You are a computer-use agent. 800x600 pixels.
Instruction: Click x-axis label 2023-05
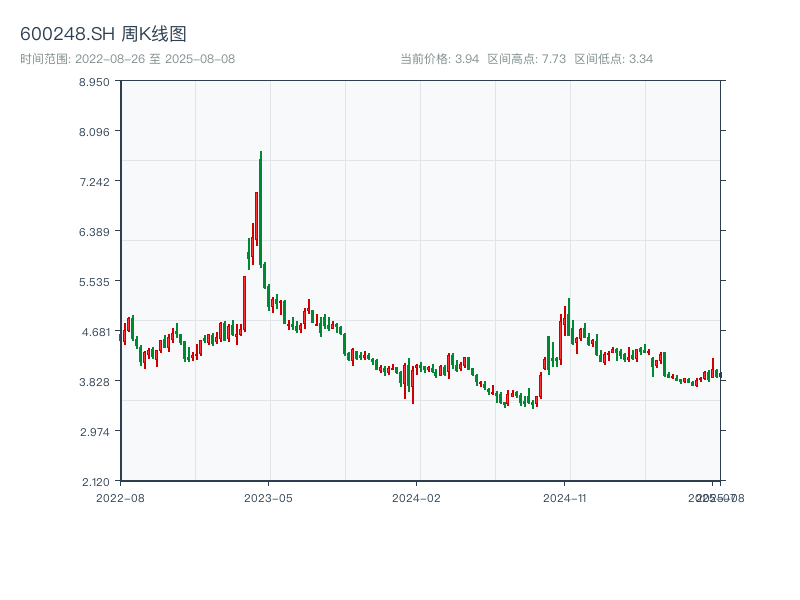tap(268, 498)
